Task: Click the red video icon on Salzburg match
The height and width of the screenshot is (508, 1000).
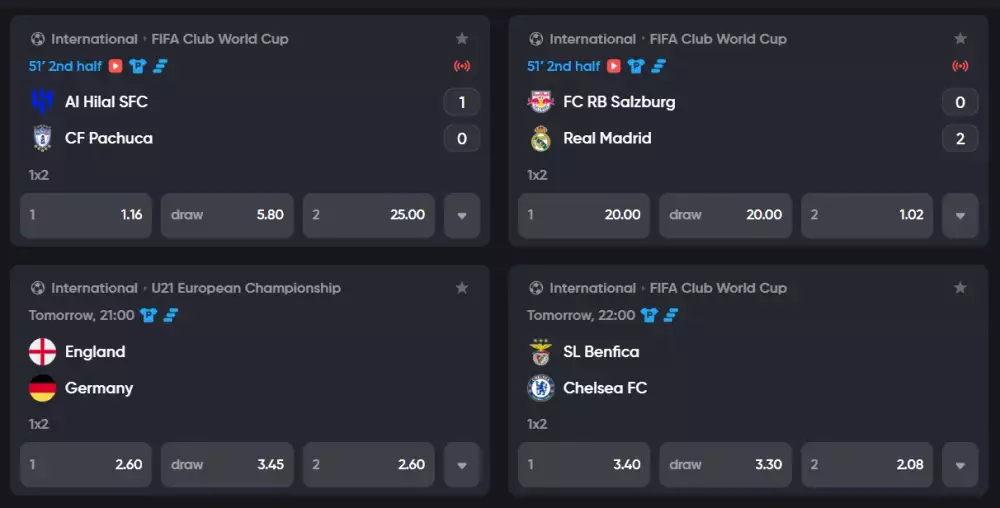Action: (614, 66)
